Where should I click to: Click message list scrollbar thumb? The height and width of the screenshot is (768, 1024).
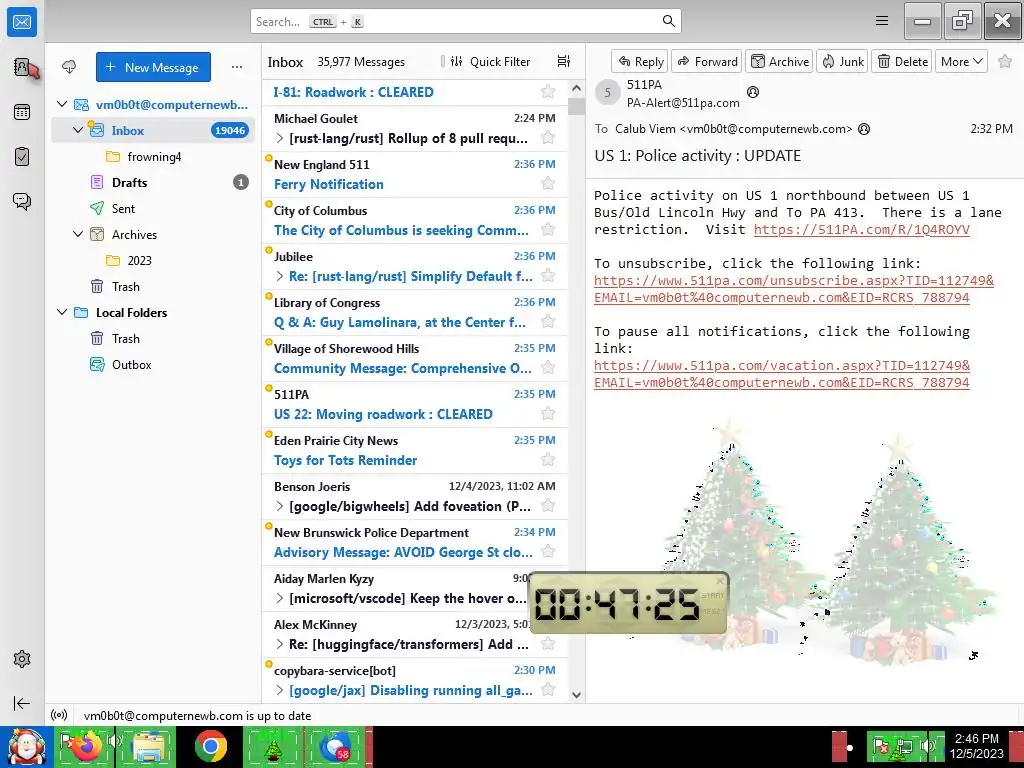tap(576, 106)
